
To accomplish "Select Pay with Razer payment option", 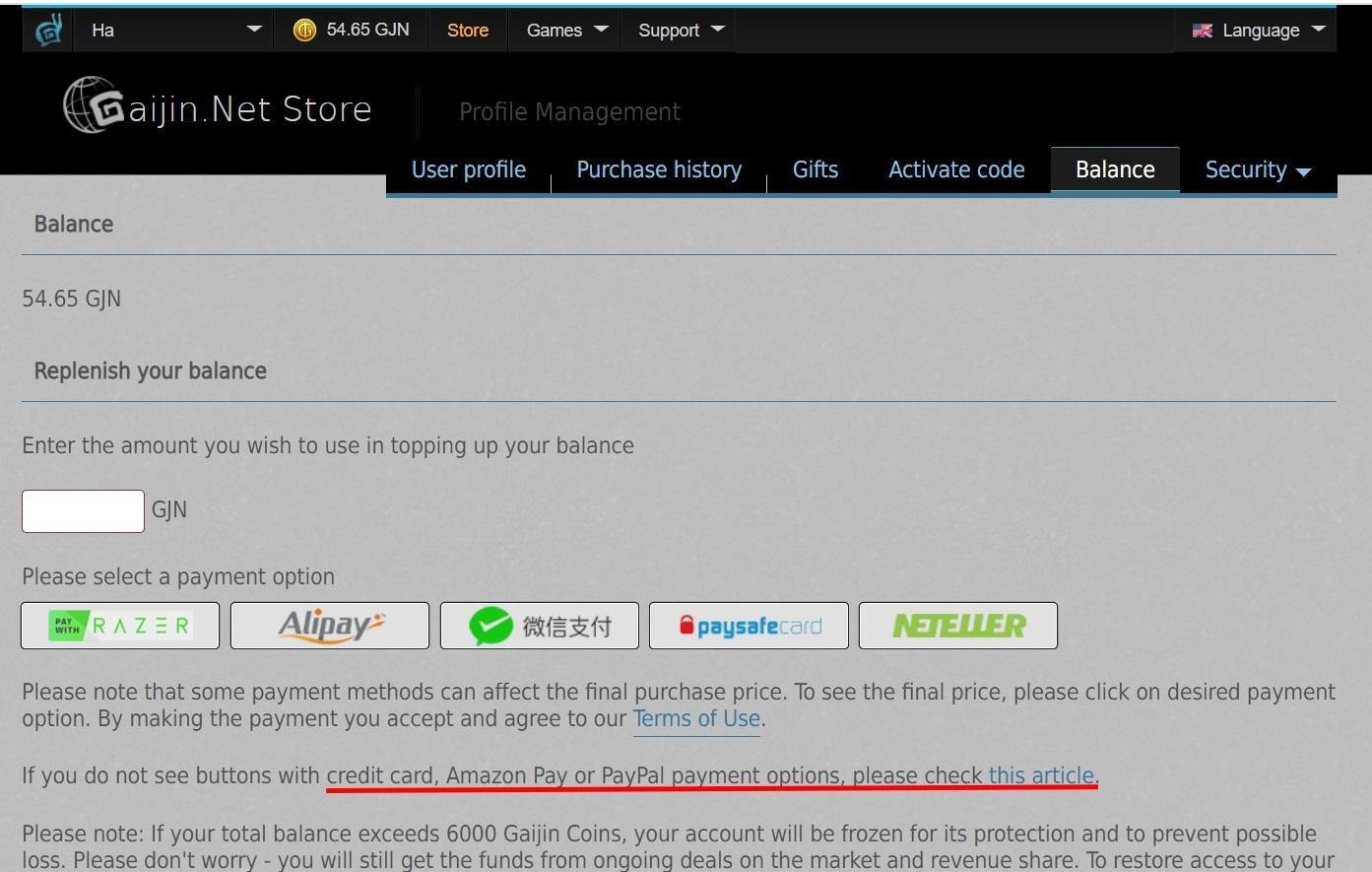I will click(x=120, y=626).
